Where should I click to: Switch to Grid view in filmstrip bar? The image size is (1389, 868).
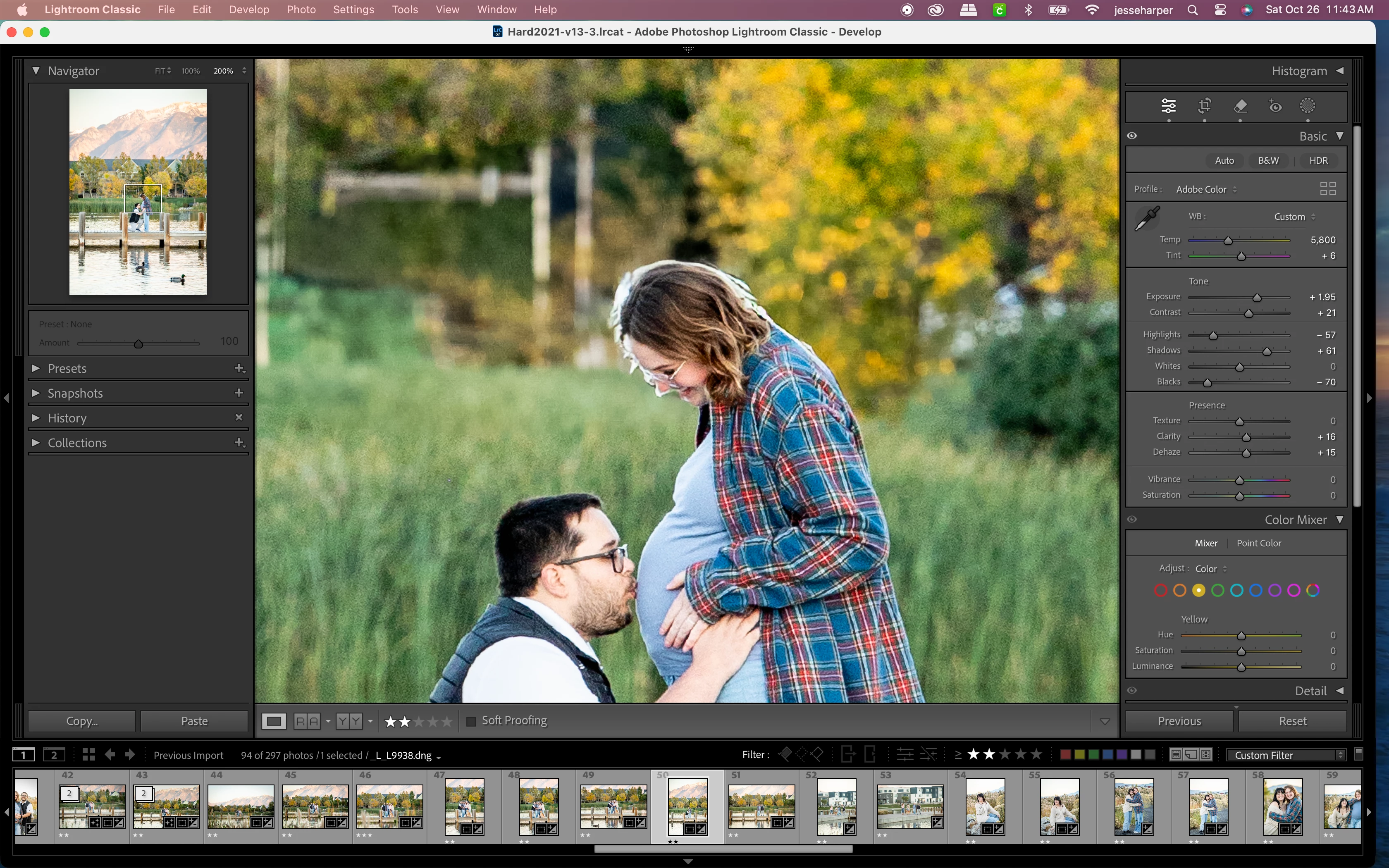coord(88,755)
